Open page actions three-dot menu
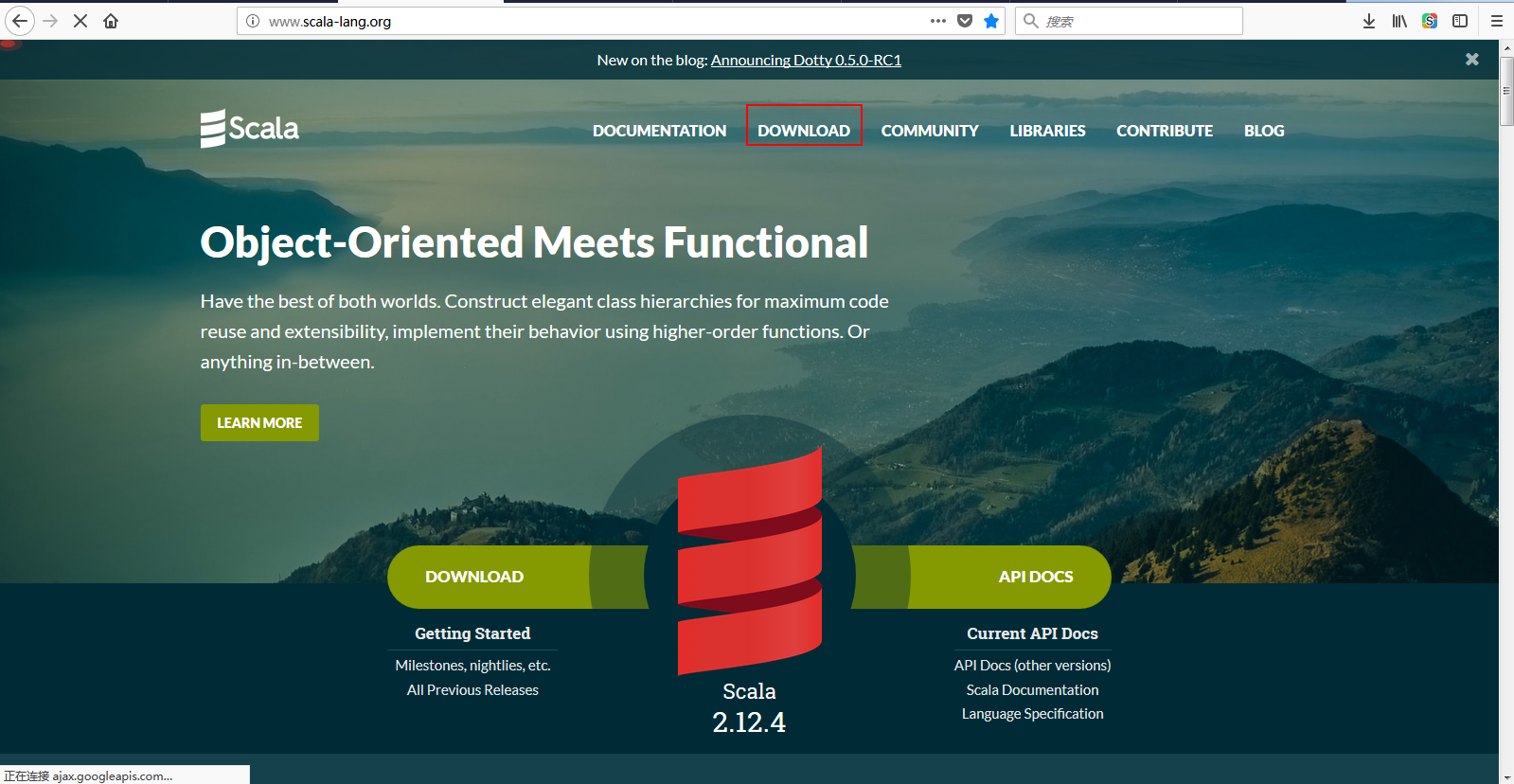Screen dimensions: 1514x784 pyautogui.click(x=938, y=21)
